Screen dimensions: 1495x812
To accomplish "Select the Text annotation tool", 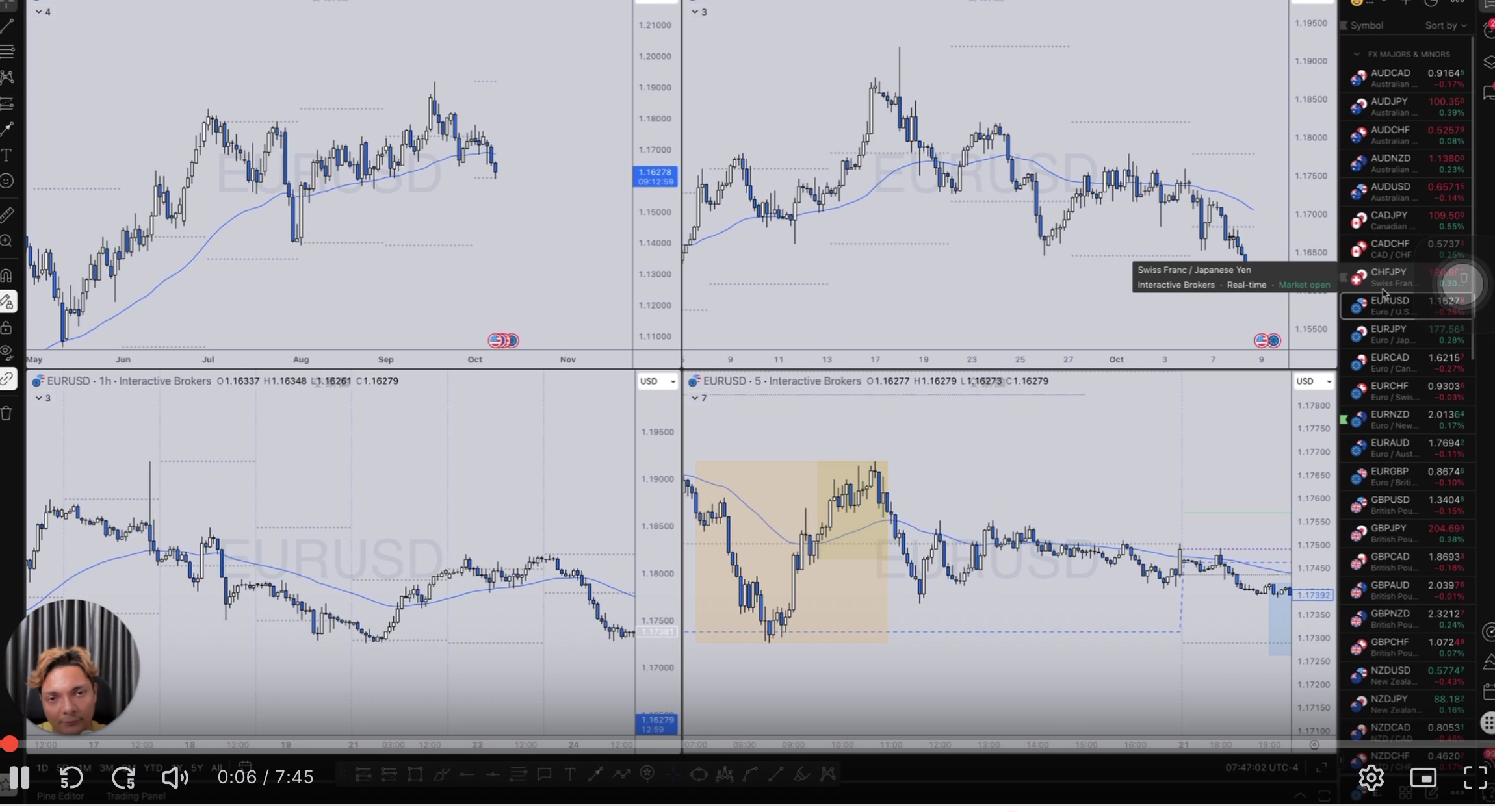I will (6, 155).
